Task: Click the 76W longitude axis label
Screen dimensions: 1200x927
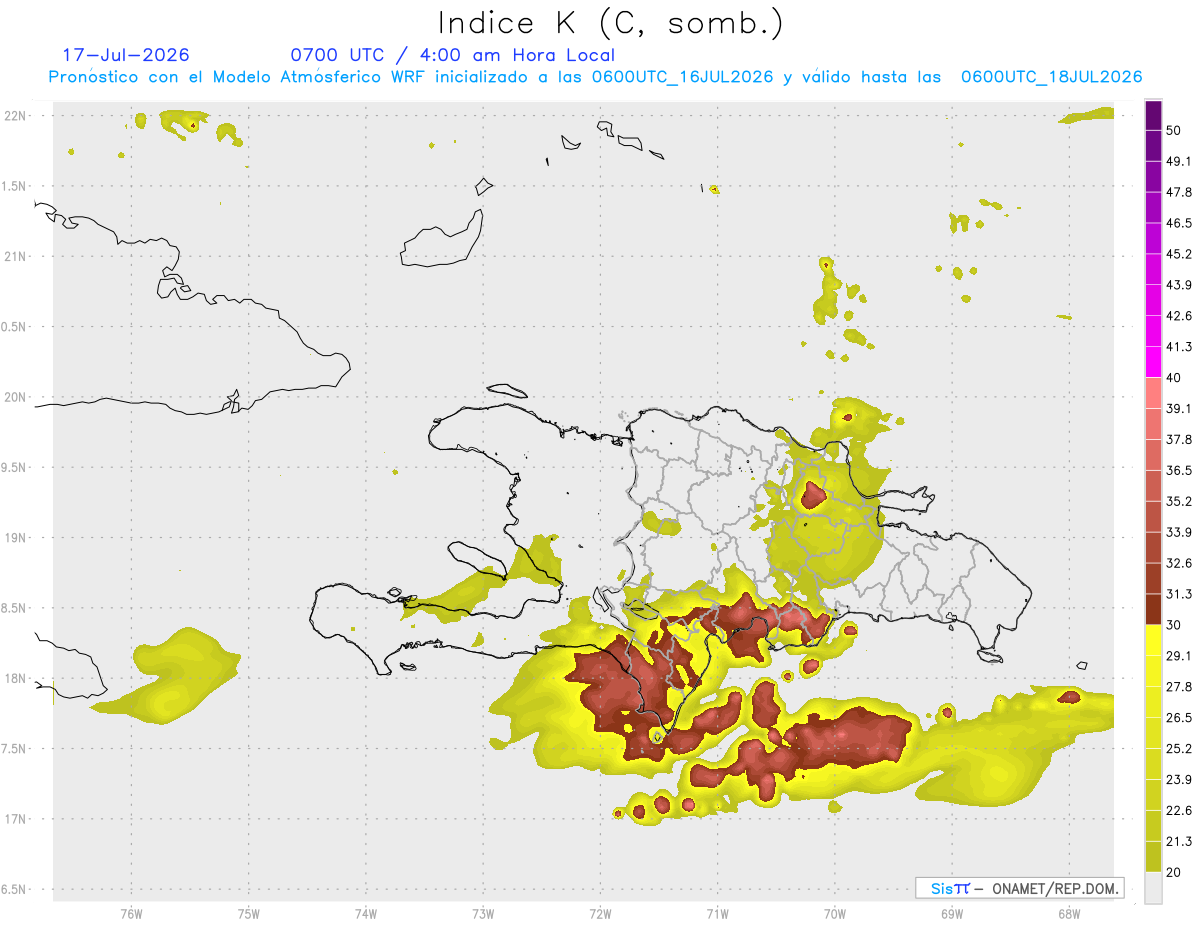Action: [131, 913]
